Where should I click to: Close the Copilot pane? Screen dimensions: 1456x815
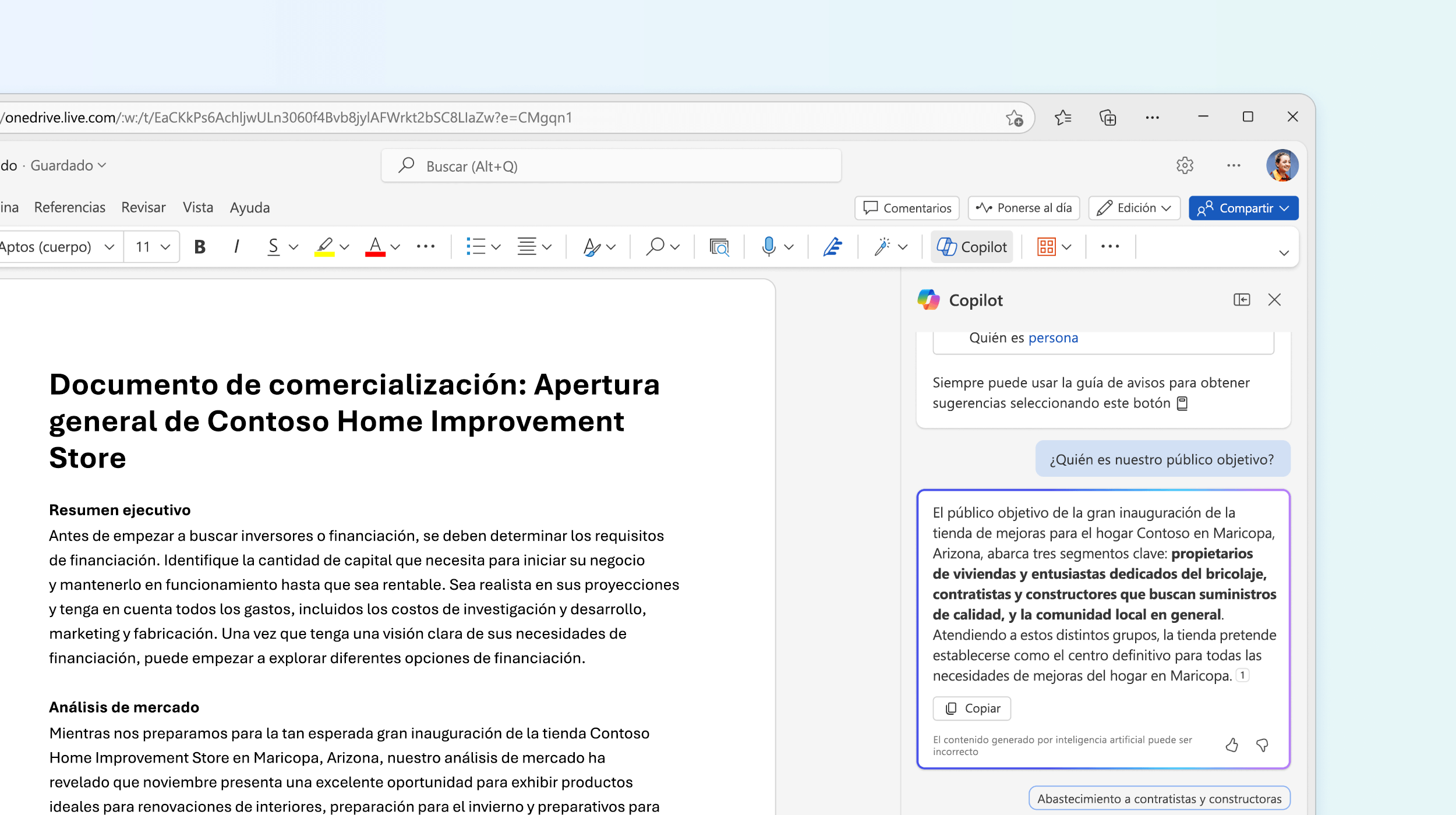1274,300
